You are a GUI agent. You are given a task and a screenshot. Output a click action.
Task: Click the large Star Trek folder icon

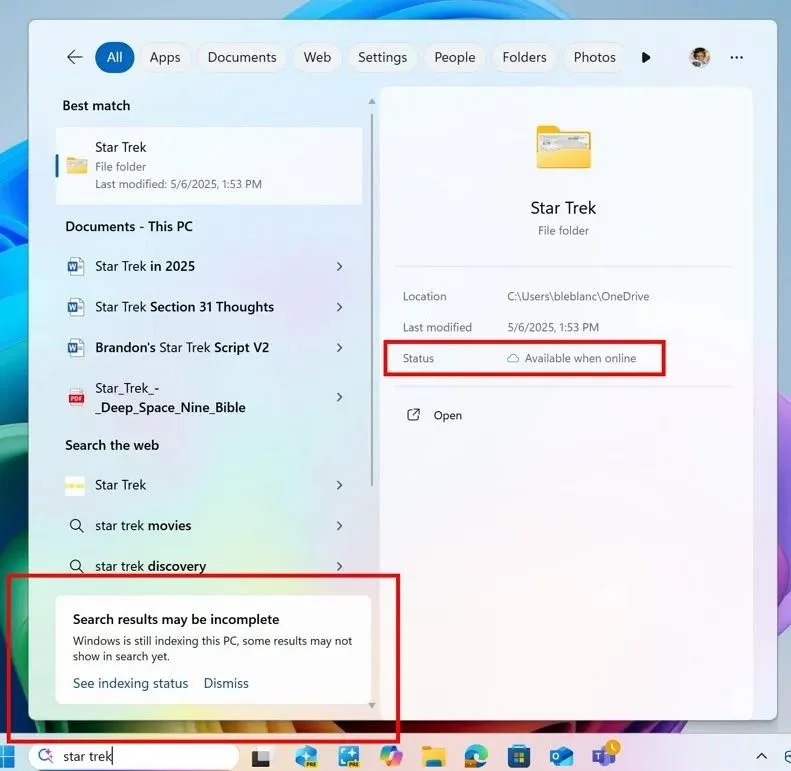tap(563, 146)
